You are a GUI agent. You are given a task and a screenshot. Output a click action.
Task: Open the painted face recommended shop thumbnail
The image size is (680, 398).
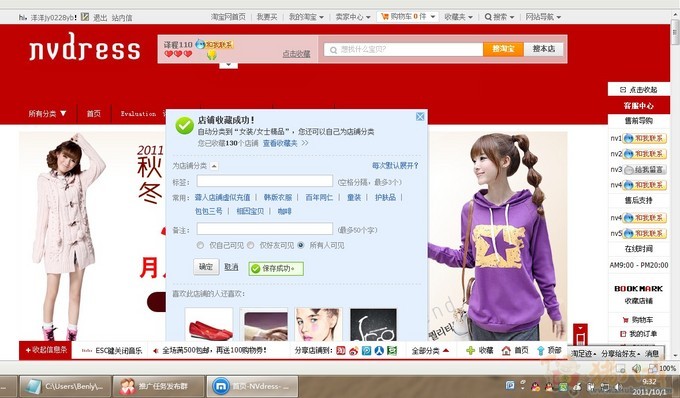tap(319, 324)
